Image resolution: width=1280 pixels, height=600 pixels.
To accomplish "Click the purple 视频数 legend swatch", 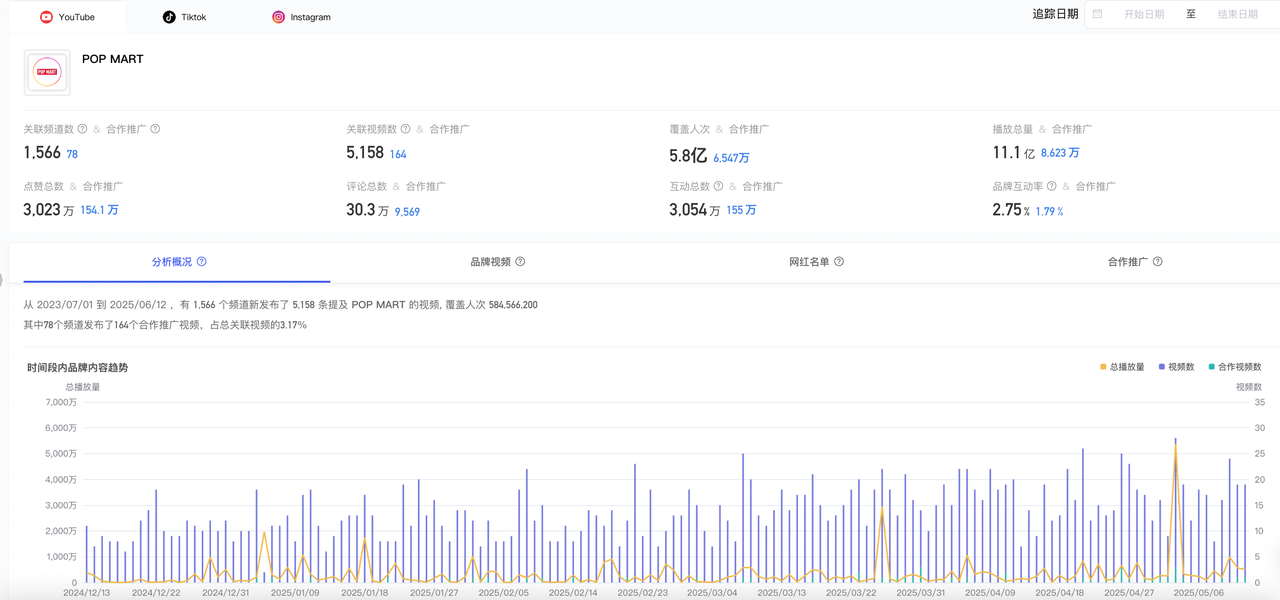I will (1162, 367).
